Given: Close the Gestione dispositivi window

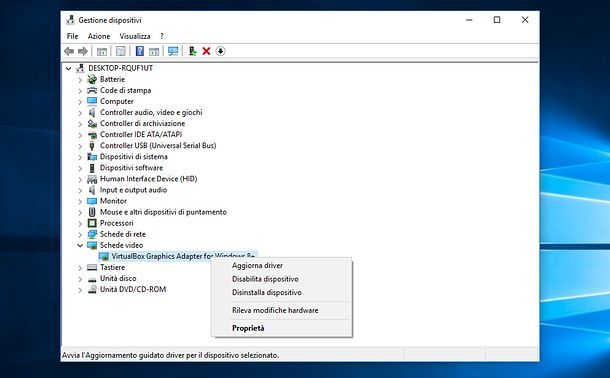Looking at the screenshot, I should 525,20.
